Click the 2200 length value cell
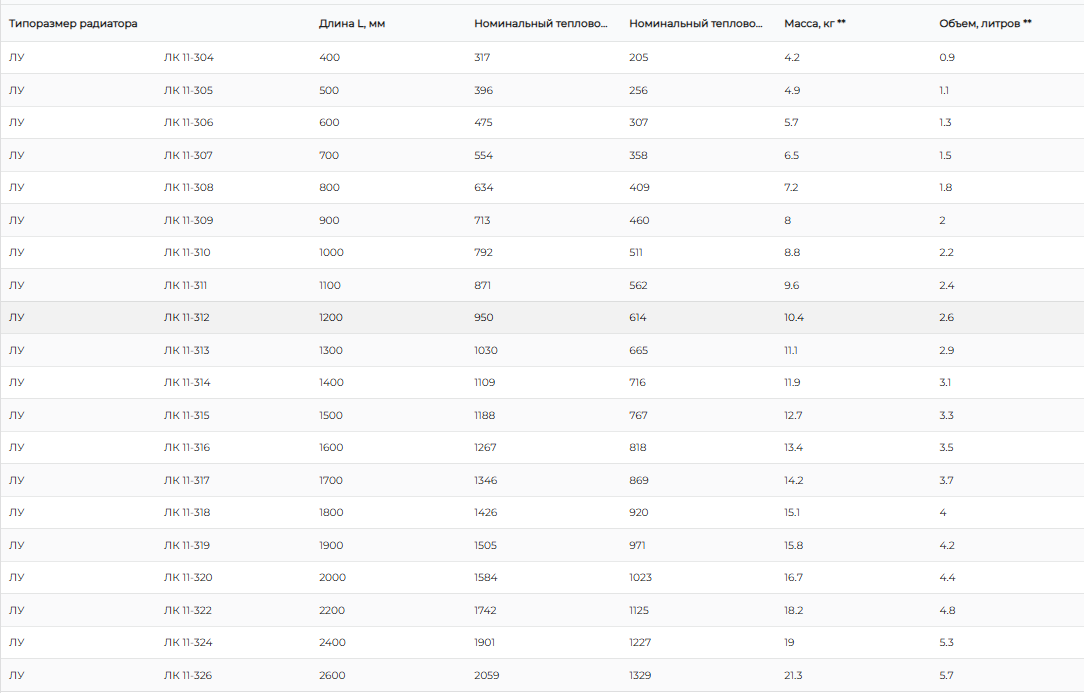This screenshot has height=693, width=1084. pos(332,610)
